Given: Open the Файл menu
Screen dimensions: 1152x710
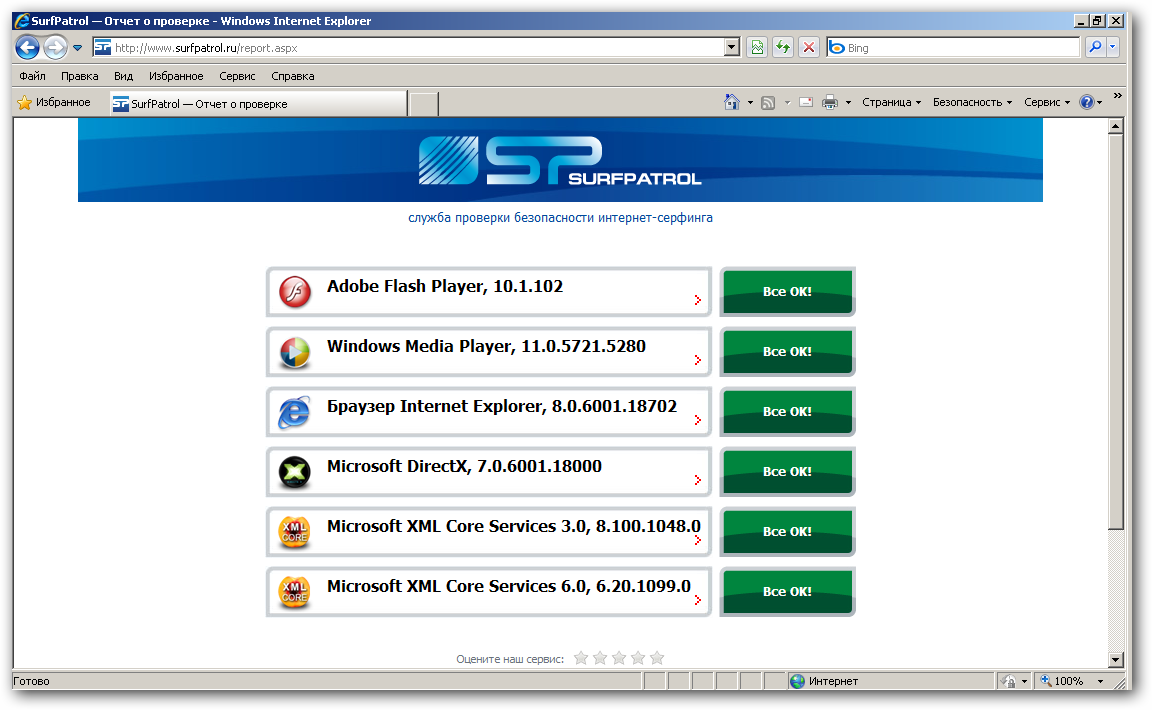Looking at the screenshot, I should [x=32, y=76].
